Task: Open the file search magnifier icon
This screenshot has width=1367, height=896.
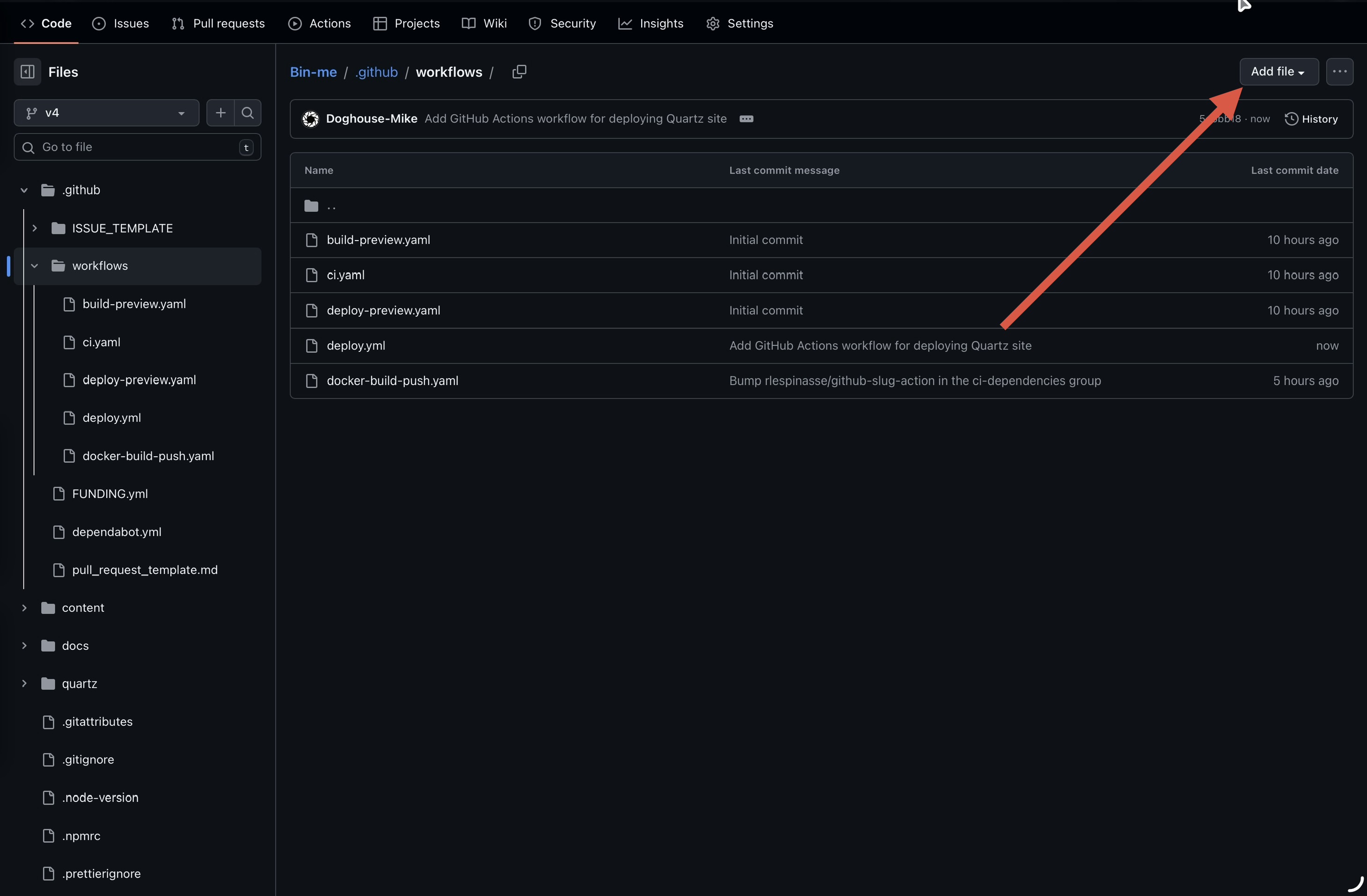Action: 248,113
